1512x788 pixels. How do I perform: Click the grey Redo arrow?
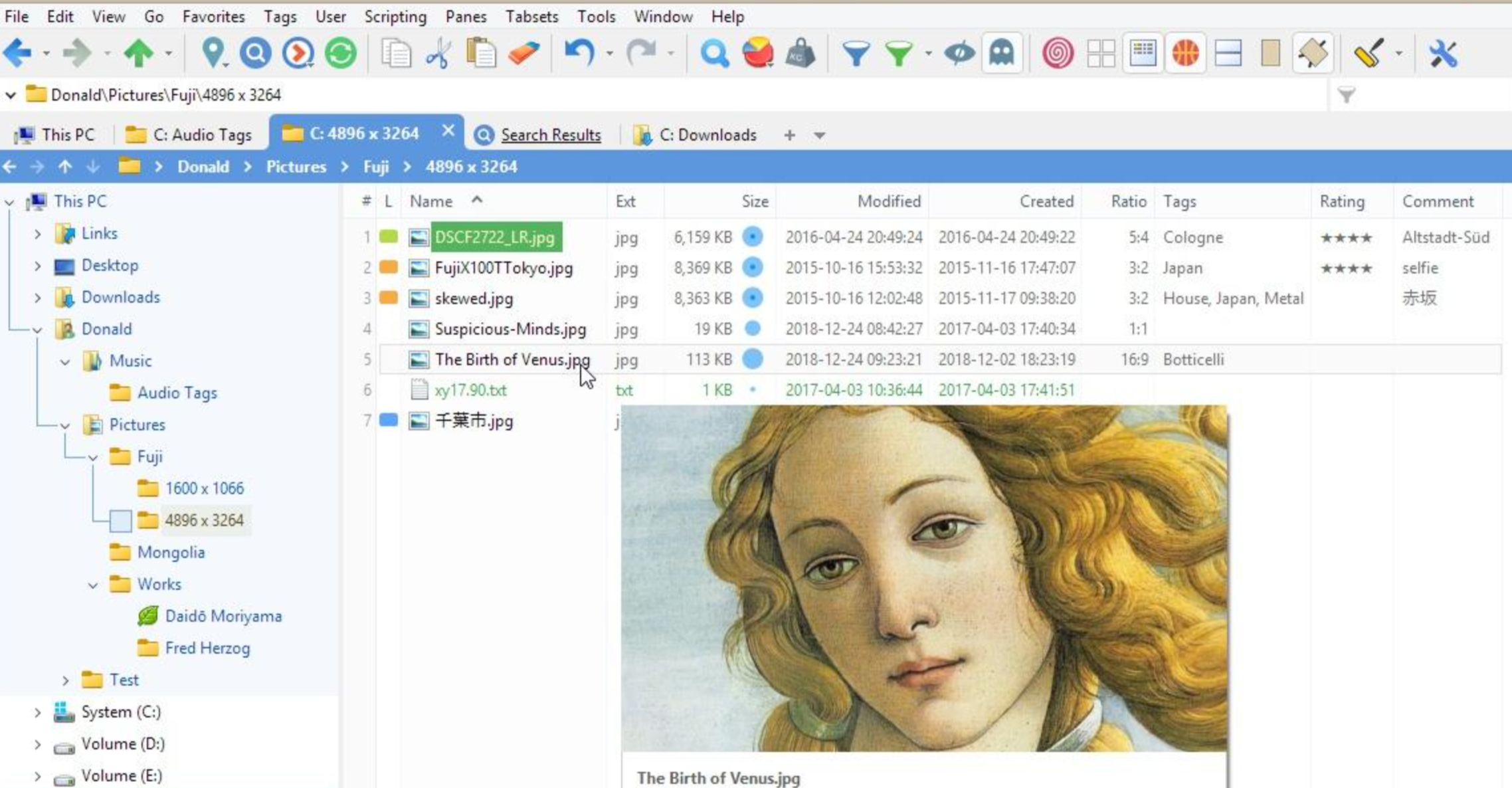641,52
